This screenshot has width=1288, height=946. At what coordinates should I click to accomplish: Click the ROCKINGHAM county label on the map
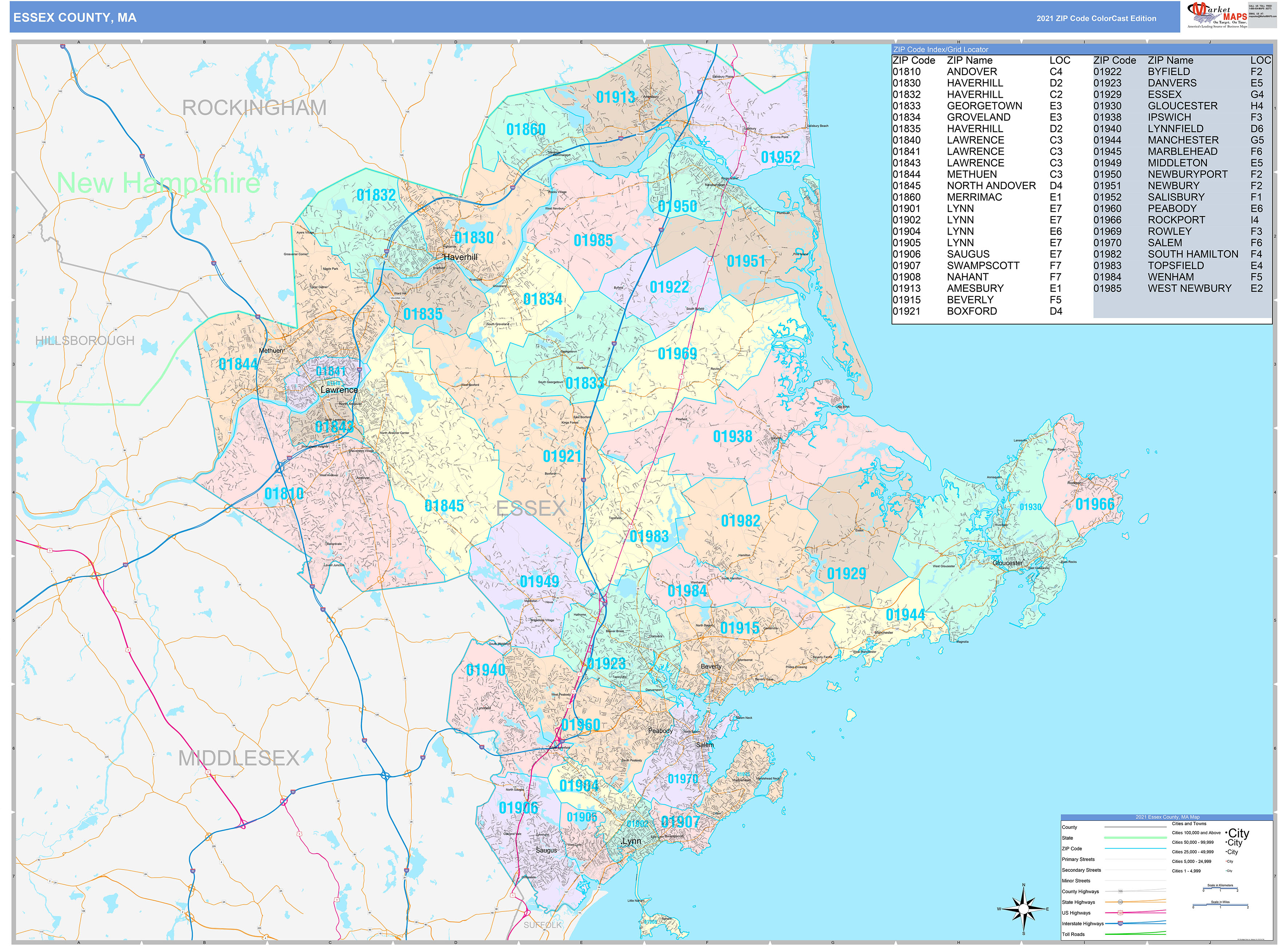coord(254,108)
